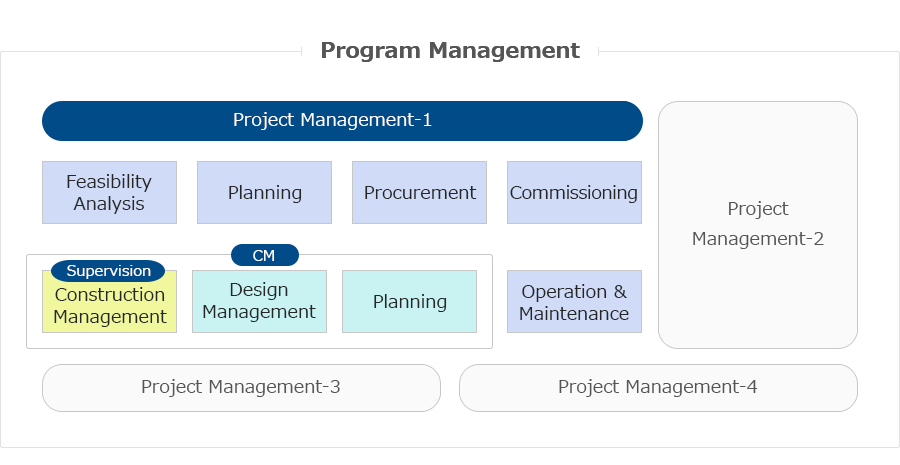Click the Supervision pill label

[108, 270]
